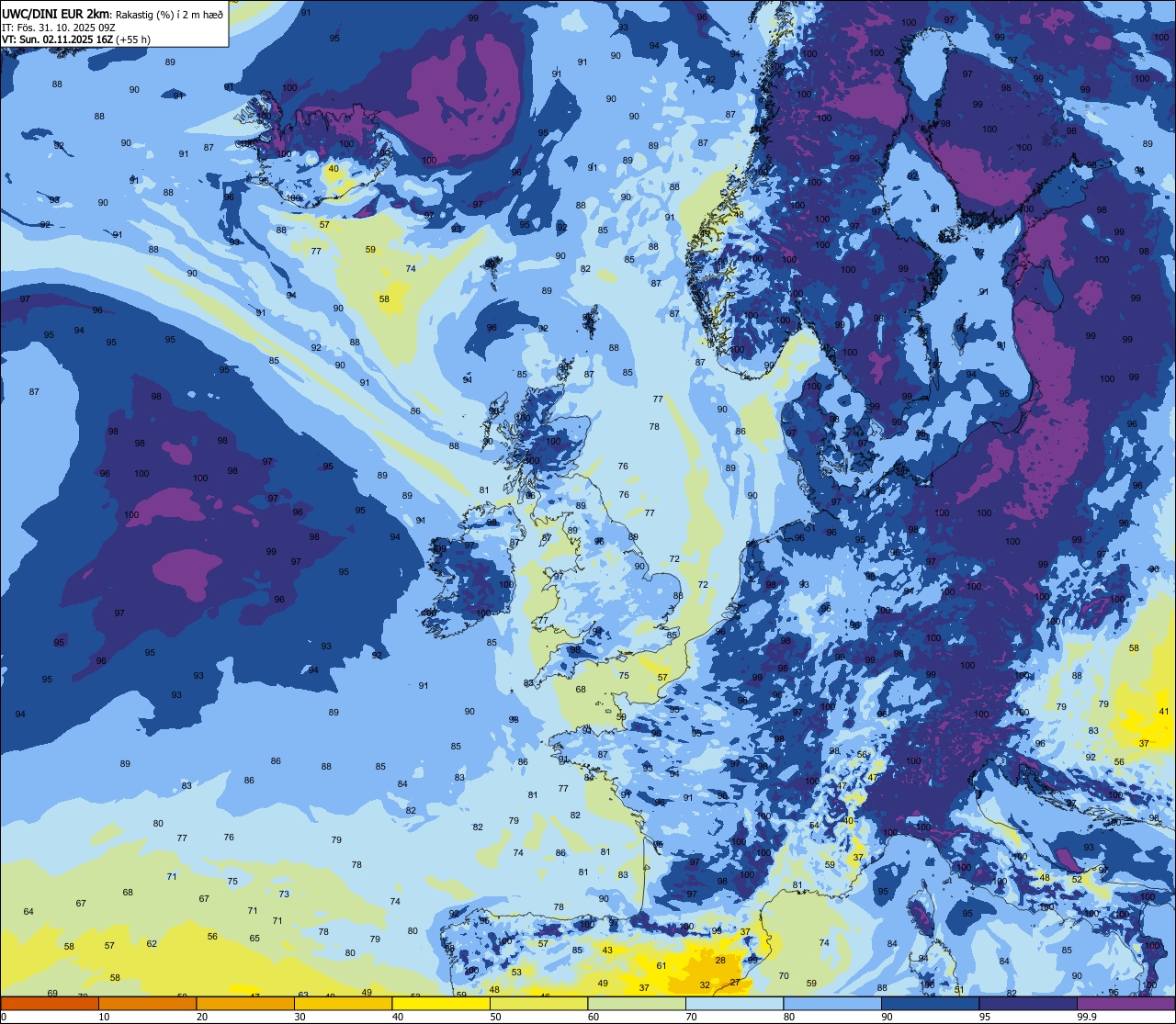This screenshot has height=1024, width=1176.
Task: Click the '30' tick label under legend bar
Action: coord(300,1017)
